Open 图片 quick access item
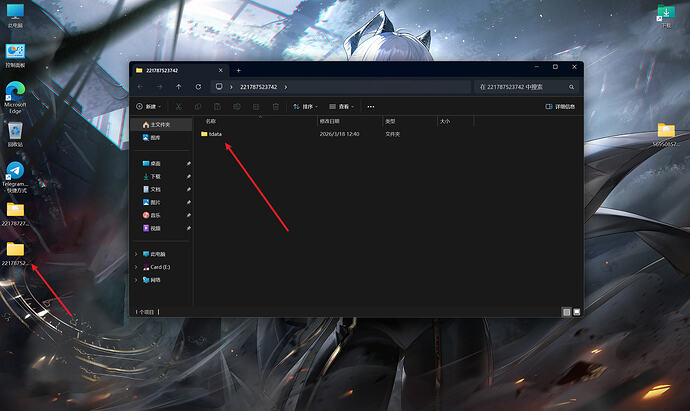This screenshot has width=690, height=411. coord(161,202)
